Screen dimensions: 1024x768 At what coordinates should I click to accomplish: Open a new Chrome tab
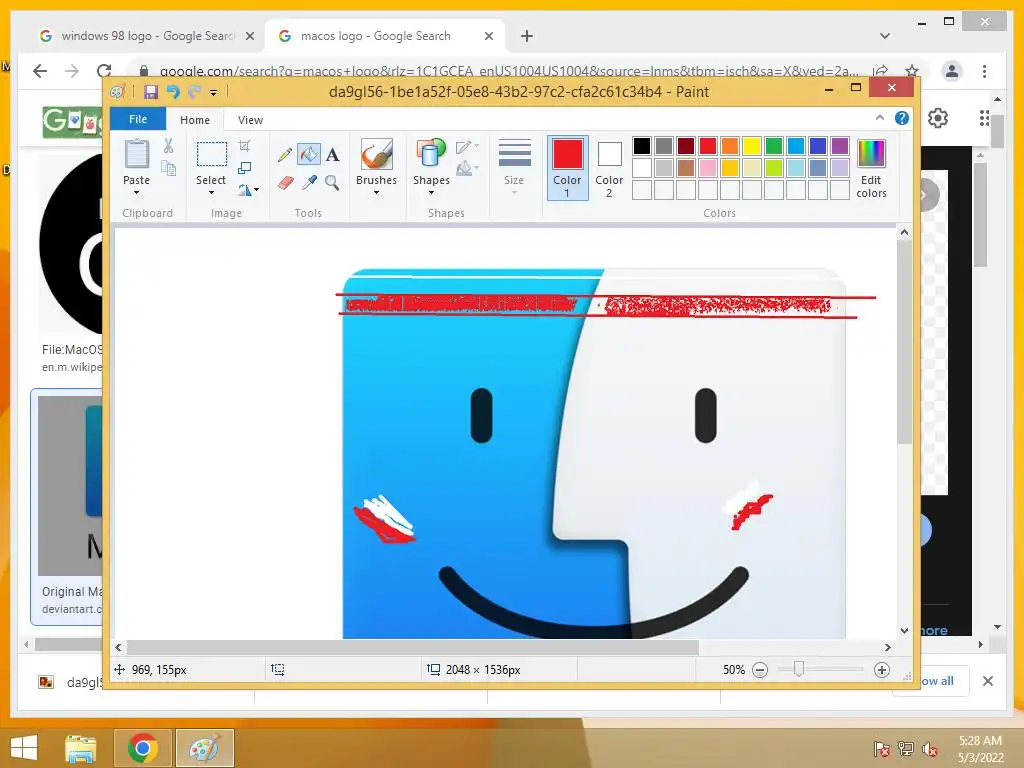point(527,36)
